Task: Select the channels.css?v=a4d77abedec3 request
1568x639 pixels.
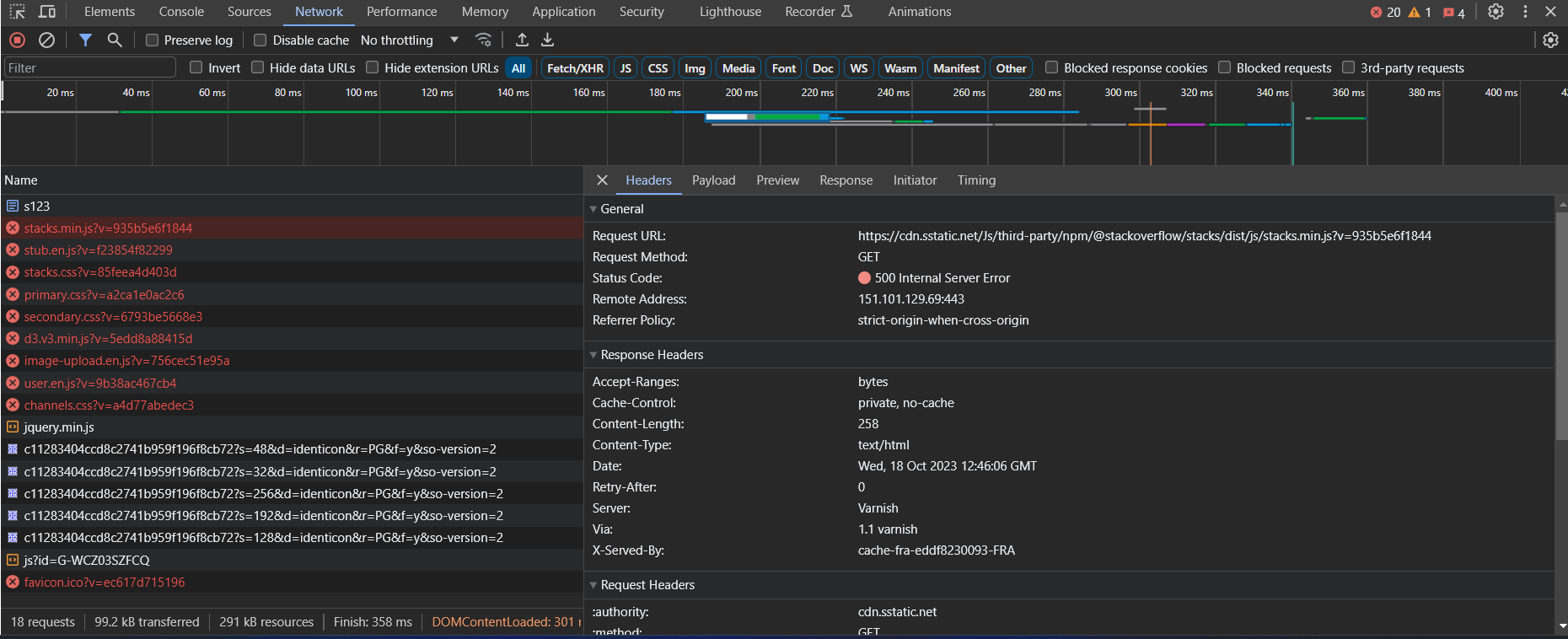Action: [x=292, y=405]
